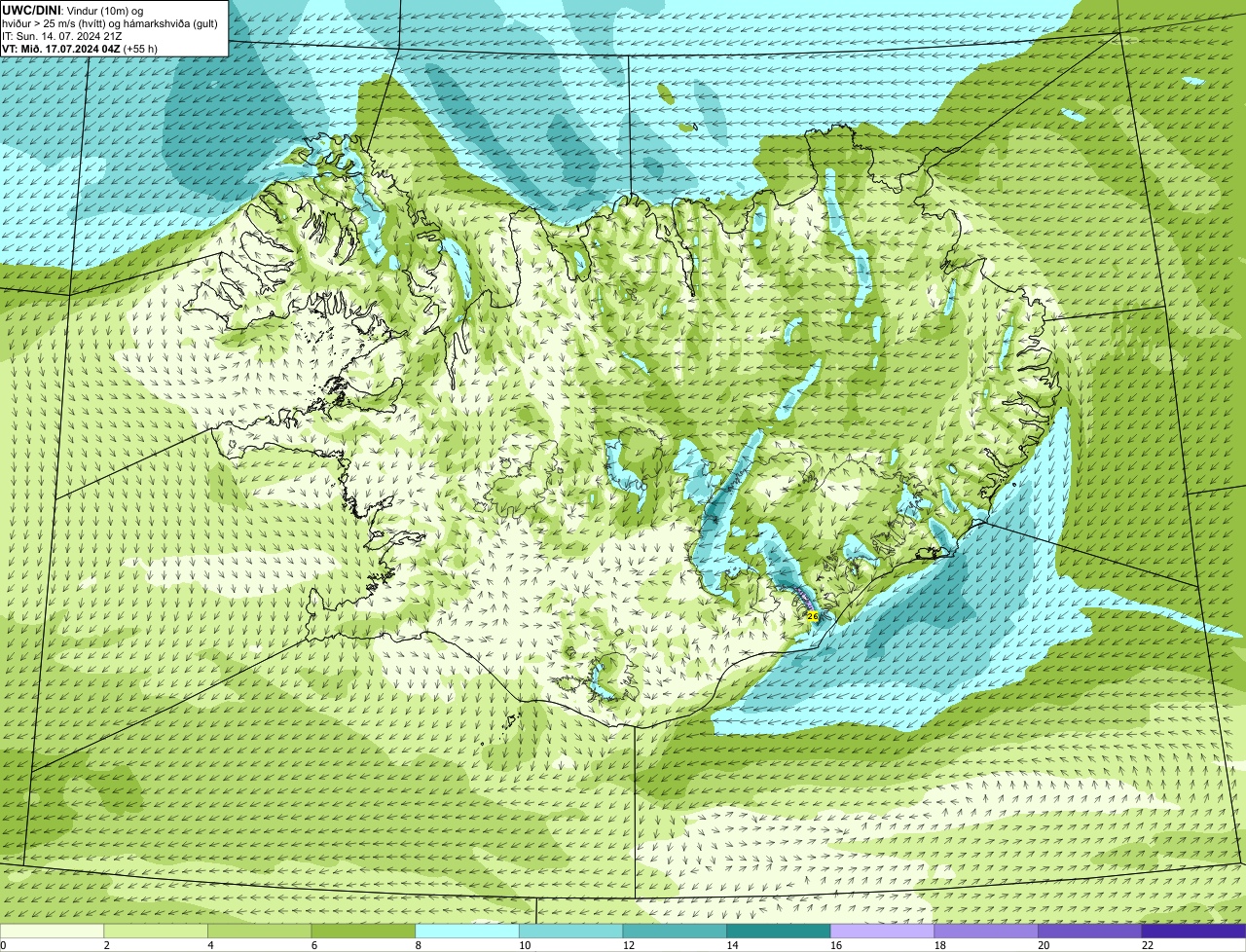The width and height of the screenshot is (1246, 952).
Task: Select the darkest purple swatch above 22
Action: click(1193, 931)
